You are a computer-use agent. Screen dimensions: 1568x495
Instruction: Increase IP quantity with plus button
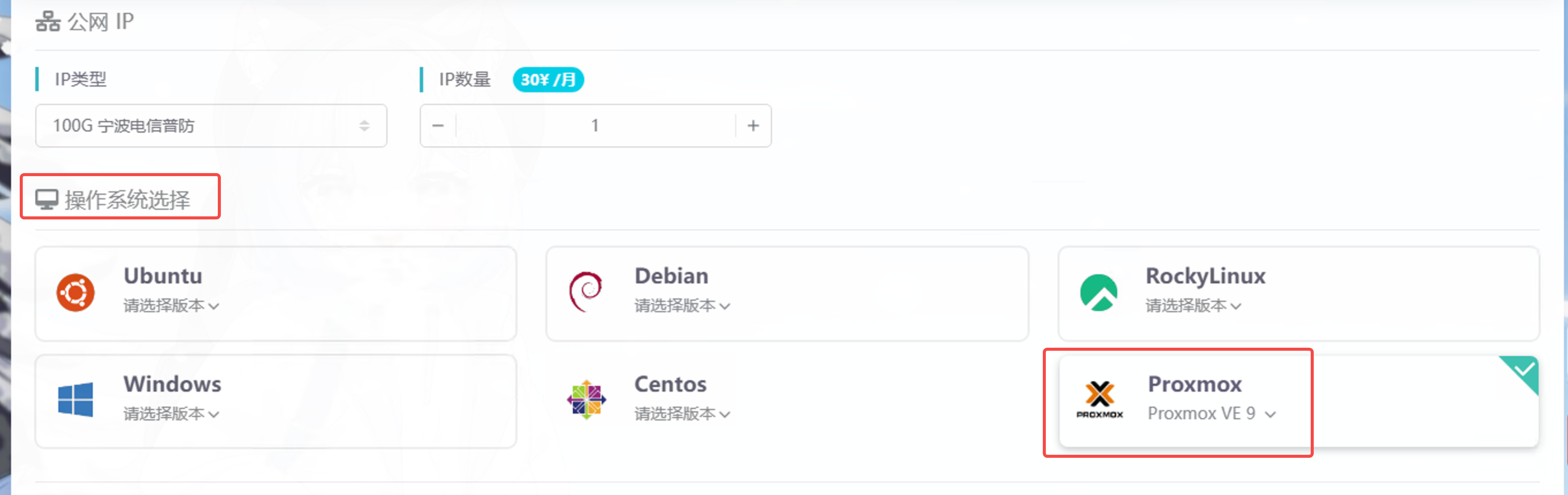tap(754, 126)
